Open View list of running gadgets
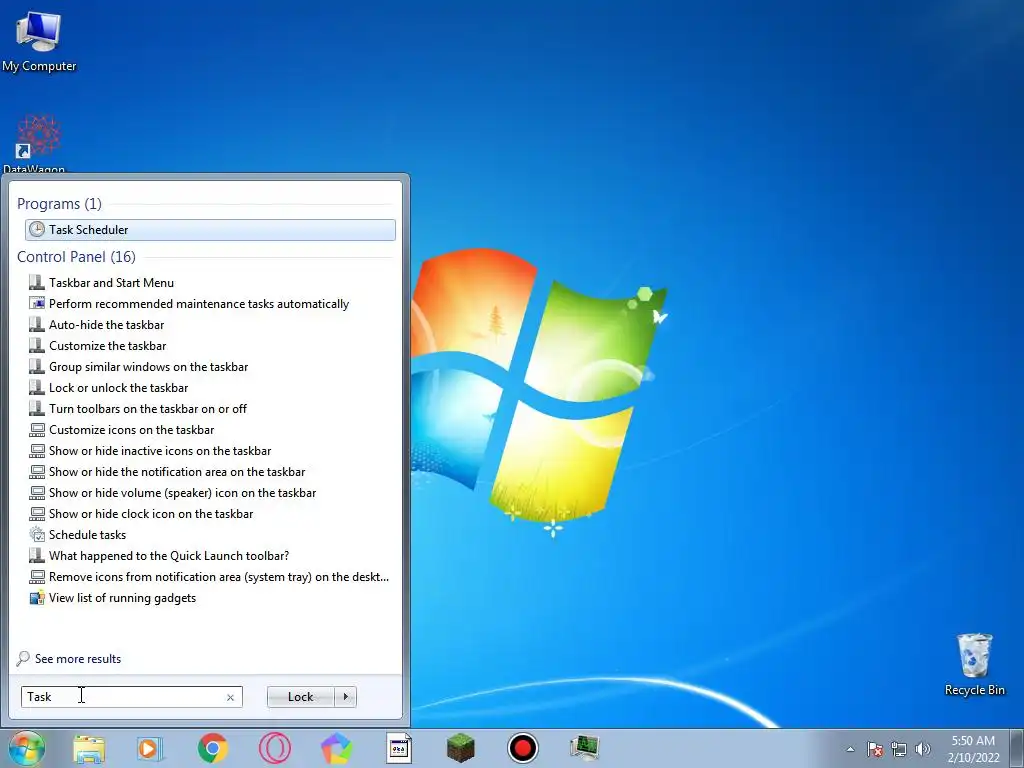Image resolution: width=1024 pixels, height=768 pixels. (122, 598)
